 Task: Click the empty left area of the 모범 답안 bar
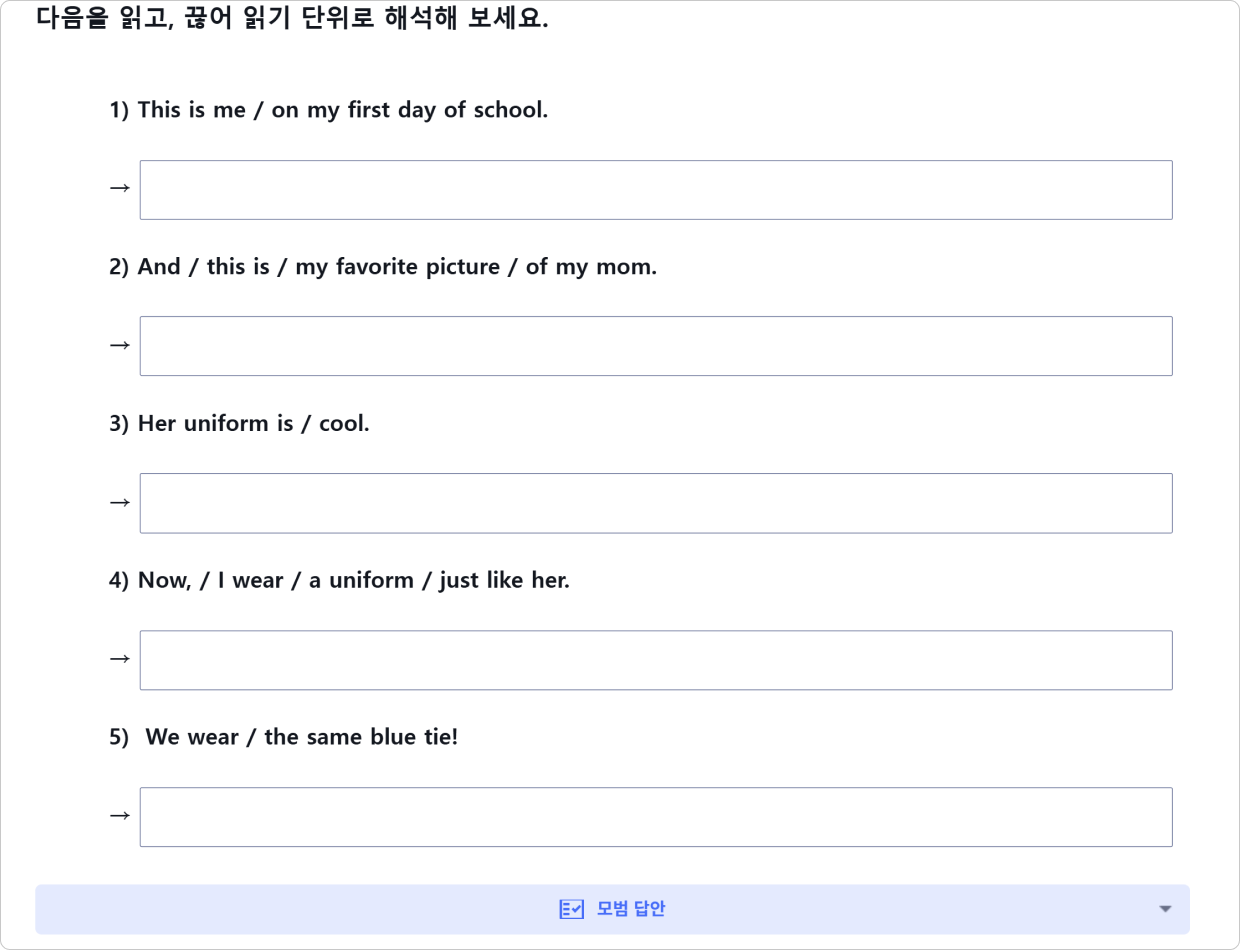[250, 909]
